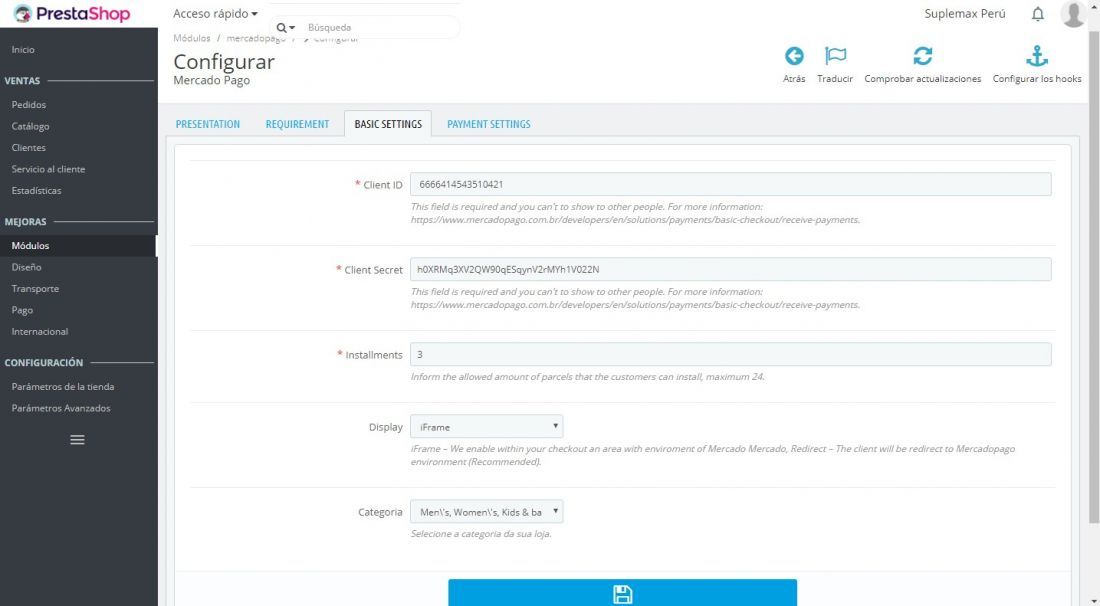Click Comprobar actualizaciones refresh icon
The height and width of the screenshot is (606, 1100).
(x=923, y=56)
